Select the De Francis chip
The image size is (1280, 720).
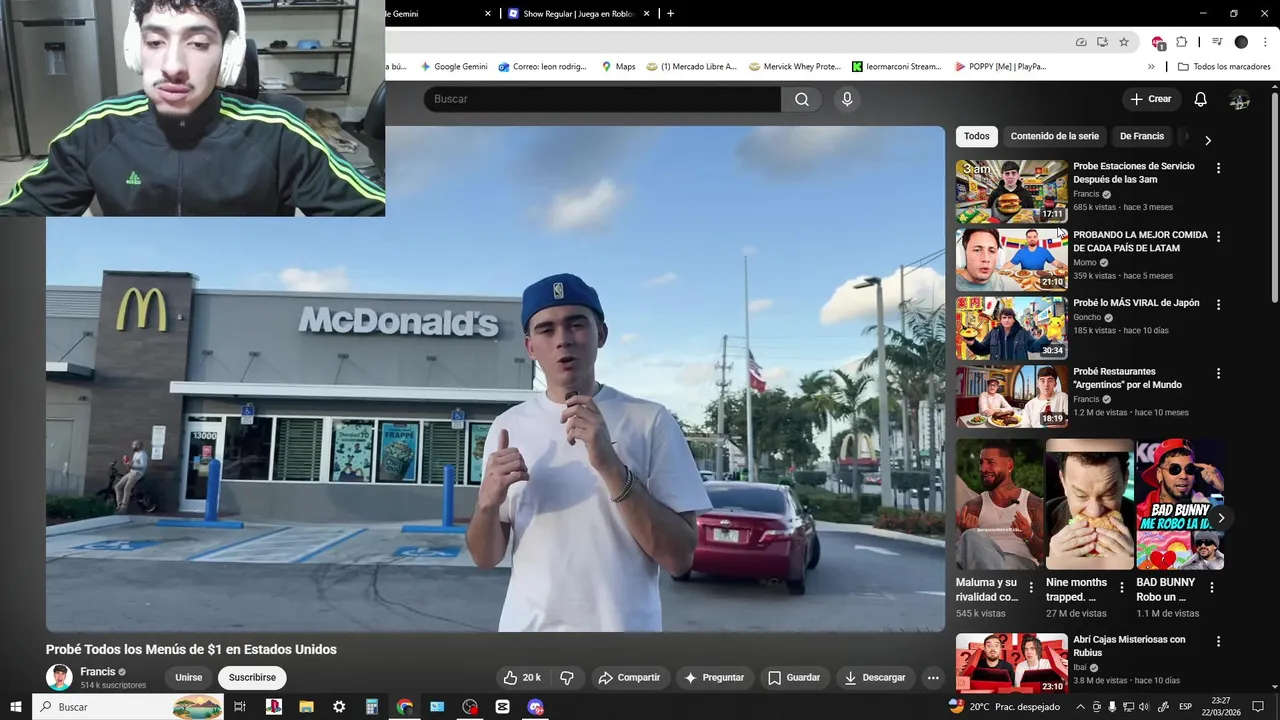(1142, 136)
